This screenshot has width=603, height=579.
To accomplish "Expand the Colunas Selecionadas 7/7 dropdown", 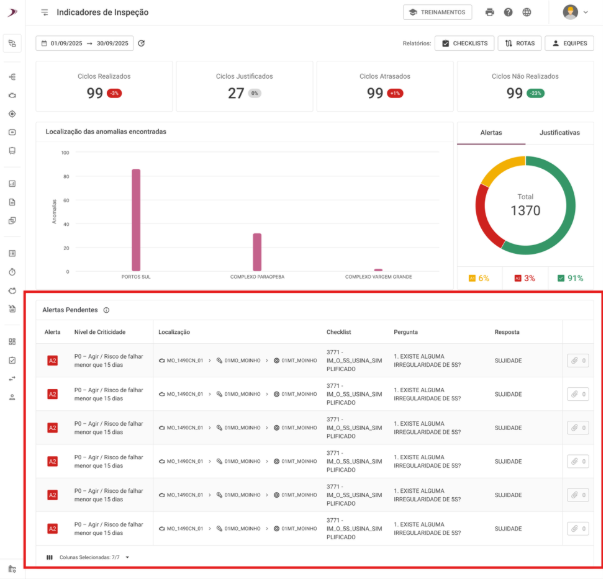I will tap(88, 556).
